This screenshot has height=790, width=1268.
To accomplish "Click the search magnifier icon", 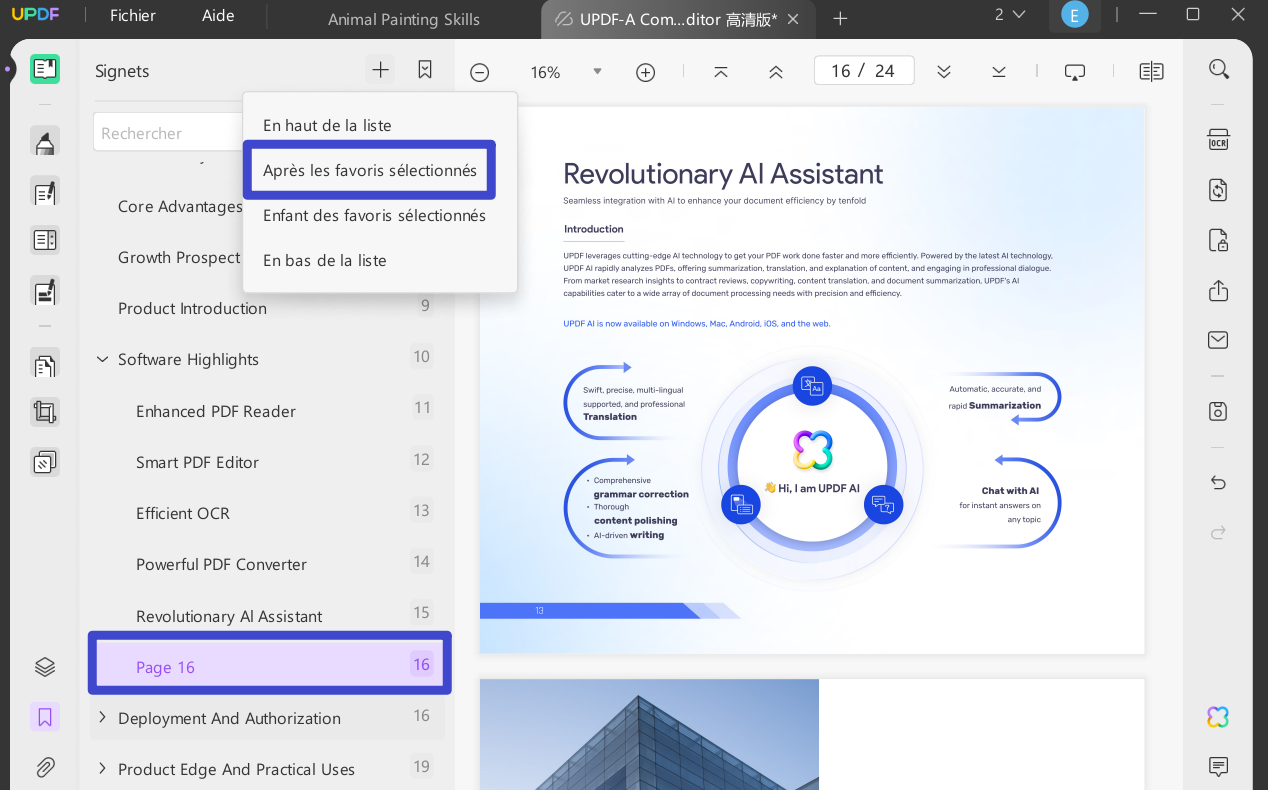I will [x=1218, y=69].
